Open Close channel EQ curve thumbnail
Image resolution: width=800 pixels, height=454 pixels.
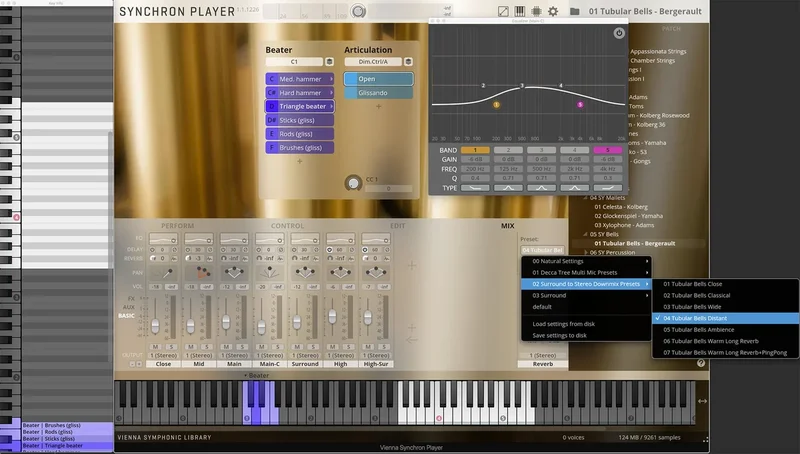pos(163,239)
